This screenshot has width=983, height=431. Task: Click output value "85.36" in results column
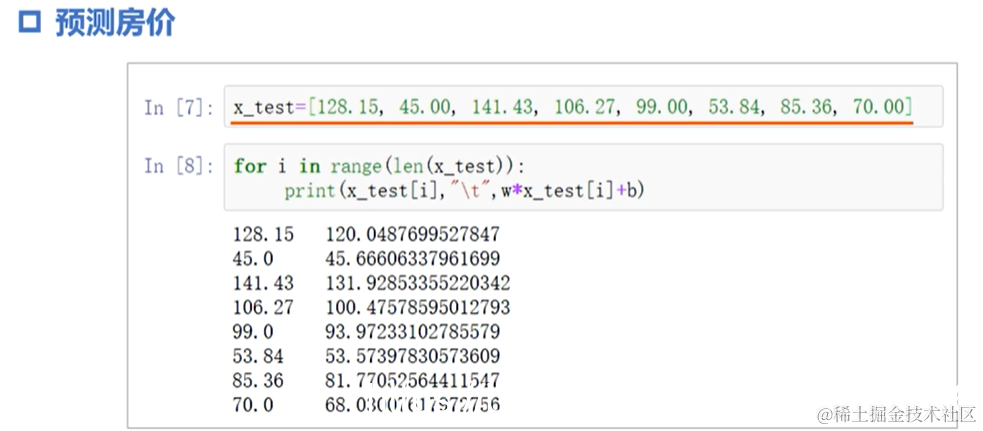(258, 380)
